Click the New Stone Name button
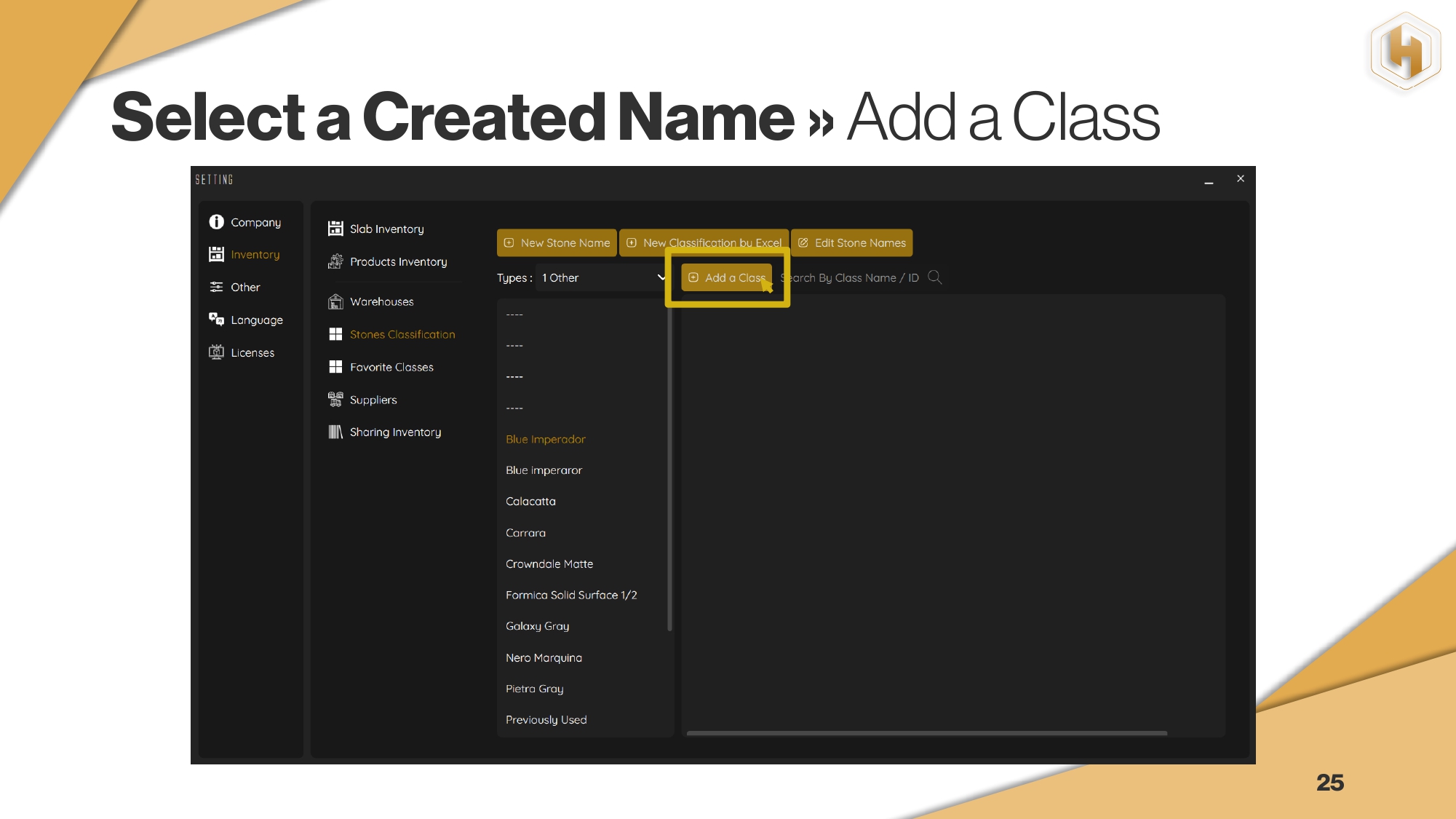 [x=557, y=243]
